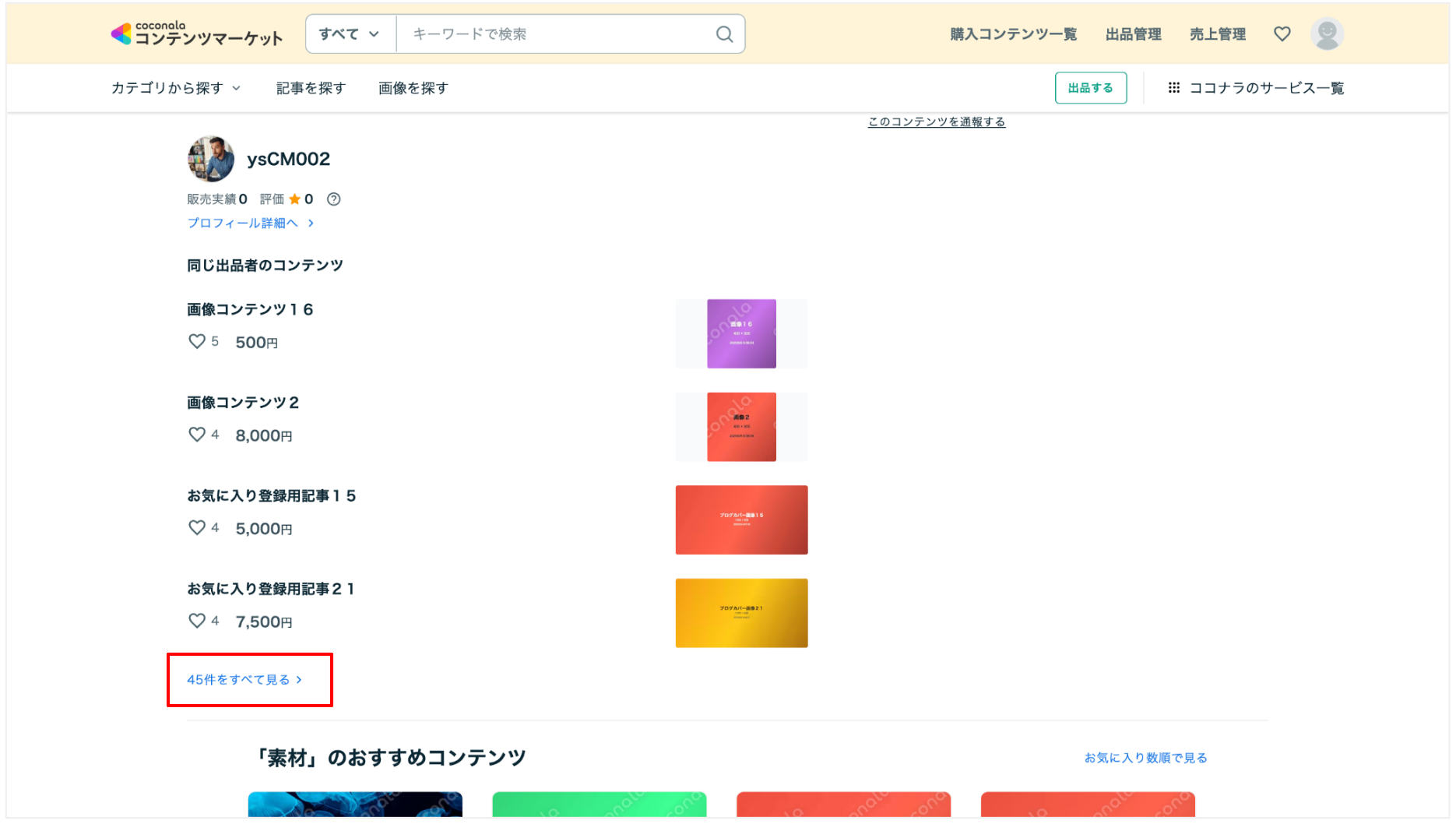Viewport: 1456px width, 824px height.
Task: Open the user avatar account menu
Action: tap(1327, 34)
